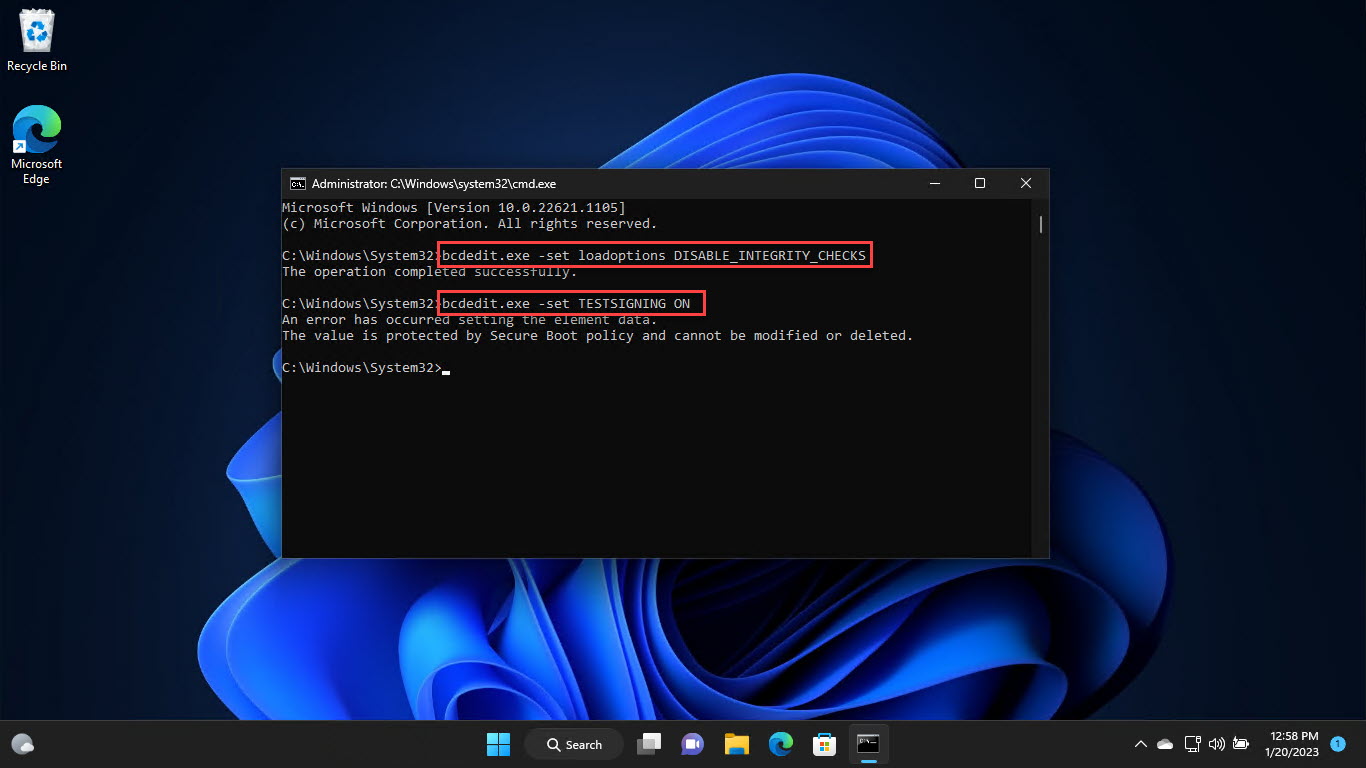Viewport: 1366px width, 768px height.
Task: Open volume quick settings control
Action: pos(1217,744)
